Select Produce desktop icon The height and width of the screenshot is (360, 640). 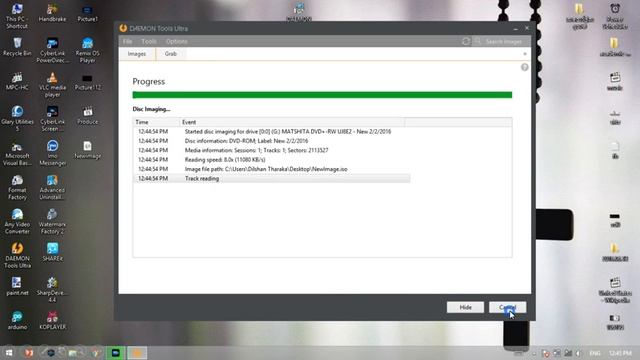coord(87,115)
